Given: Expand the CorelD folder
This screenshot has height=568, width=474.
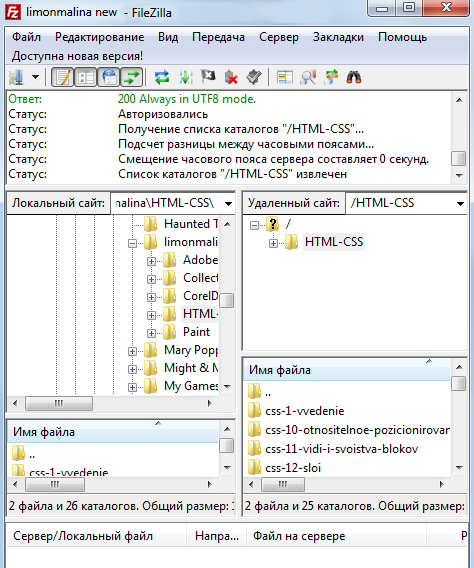Looking at the screenshot, I should pos(151,297).
